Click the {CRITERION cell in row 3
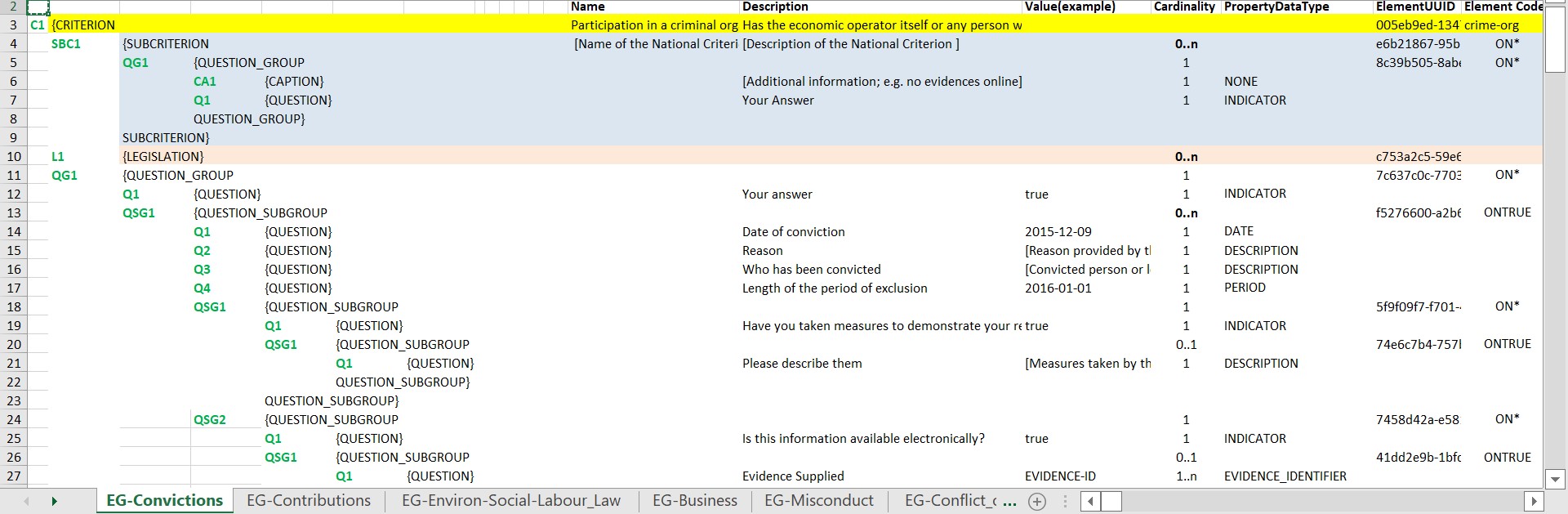This screenshot has width=1568, height=514. coord(83,25)
